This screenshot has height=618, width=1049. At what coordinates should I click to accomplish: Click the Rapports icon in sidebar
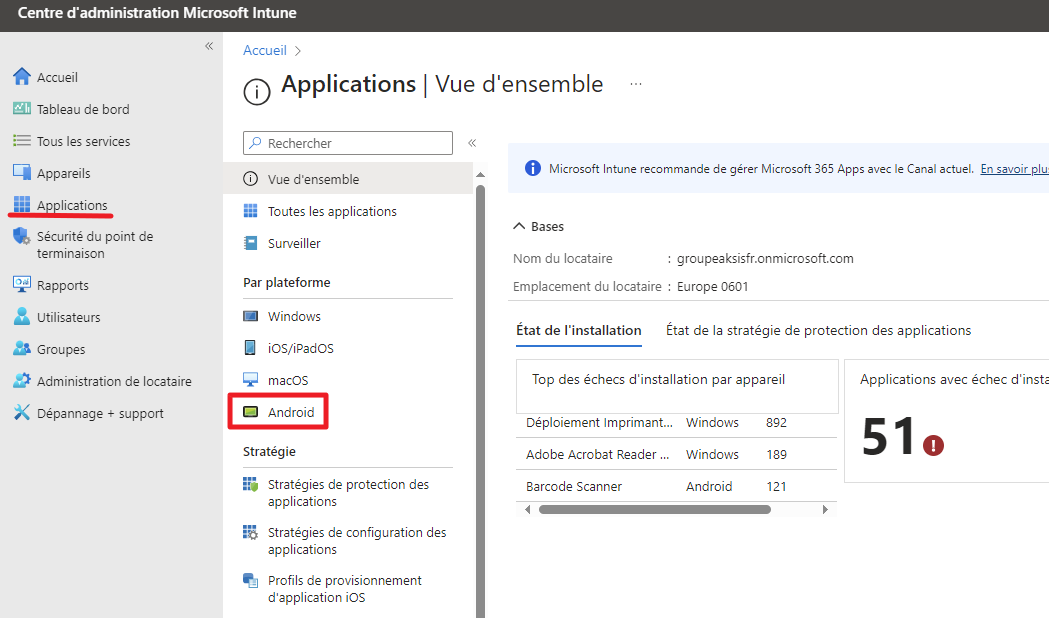21,284
